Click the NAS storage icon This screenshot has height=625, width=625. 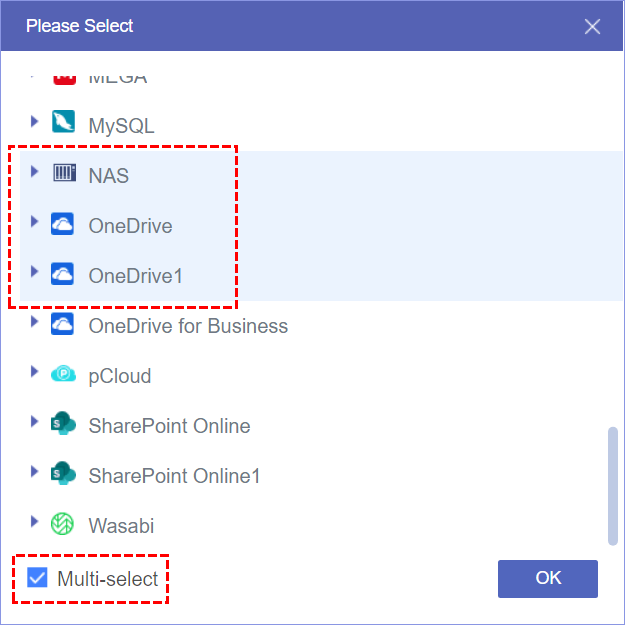pos(64,173)
